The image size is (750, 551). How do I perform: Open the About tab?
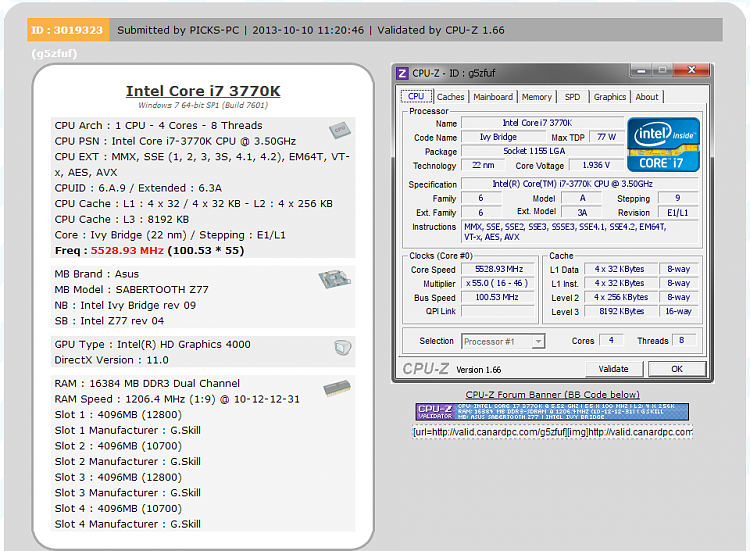pyautogui.click(x=647, y=97)
